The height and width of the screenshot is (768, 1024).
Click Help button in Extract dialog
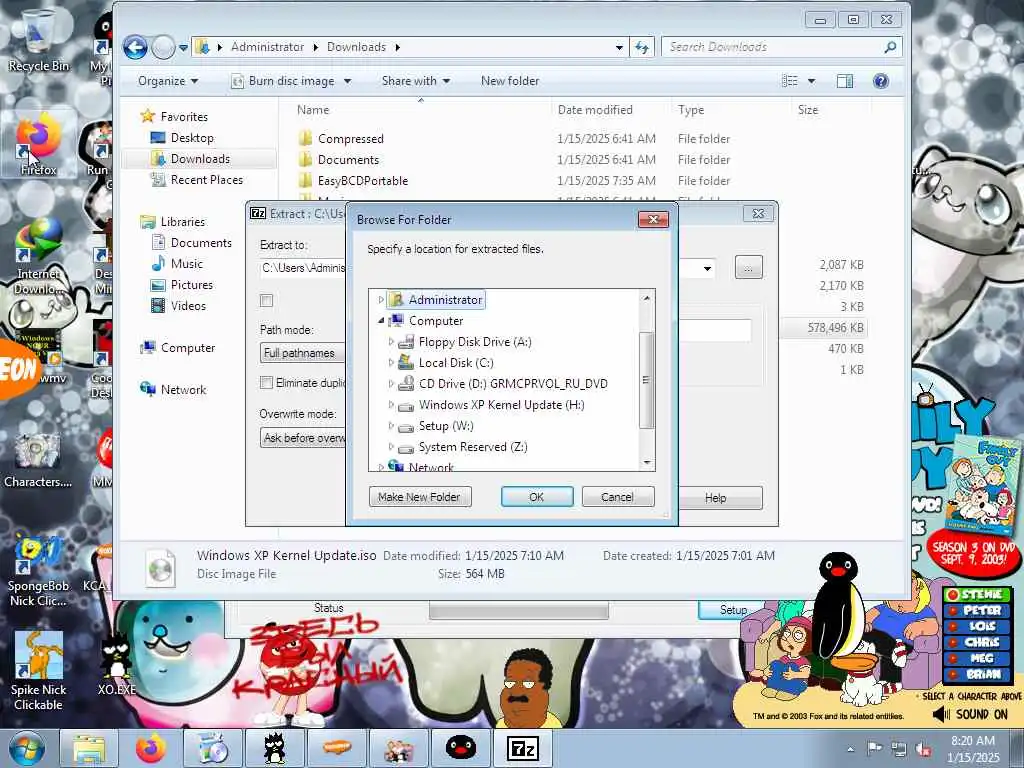pyautogui.click(x=720, y=498)
